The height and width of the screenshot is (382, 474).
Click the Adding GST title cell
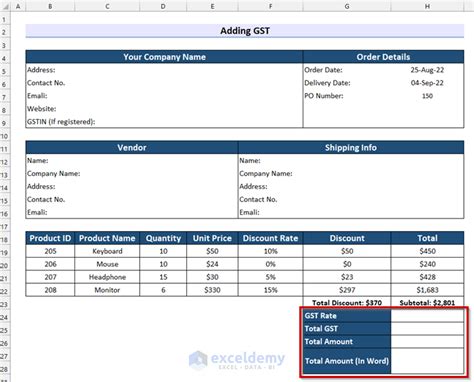tap(245, 31)
